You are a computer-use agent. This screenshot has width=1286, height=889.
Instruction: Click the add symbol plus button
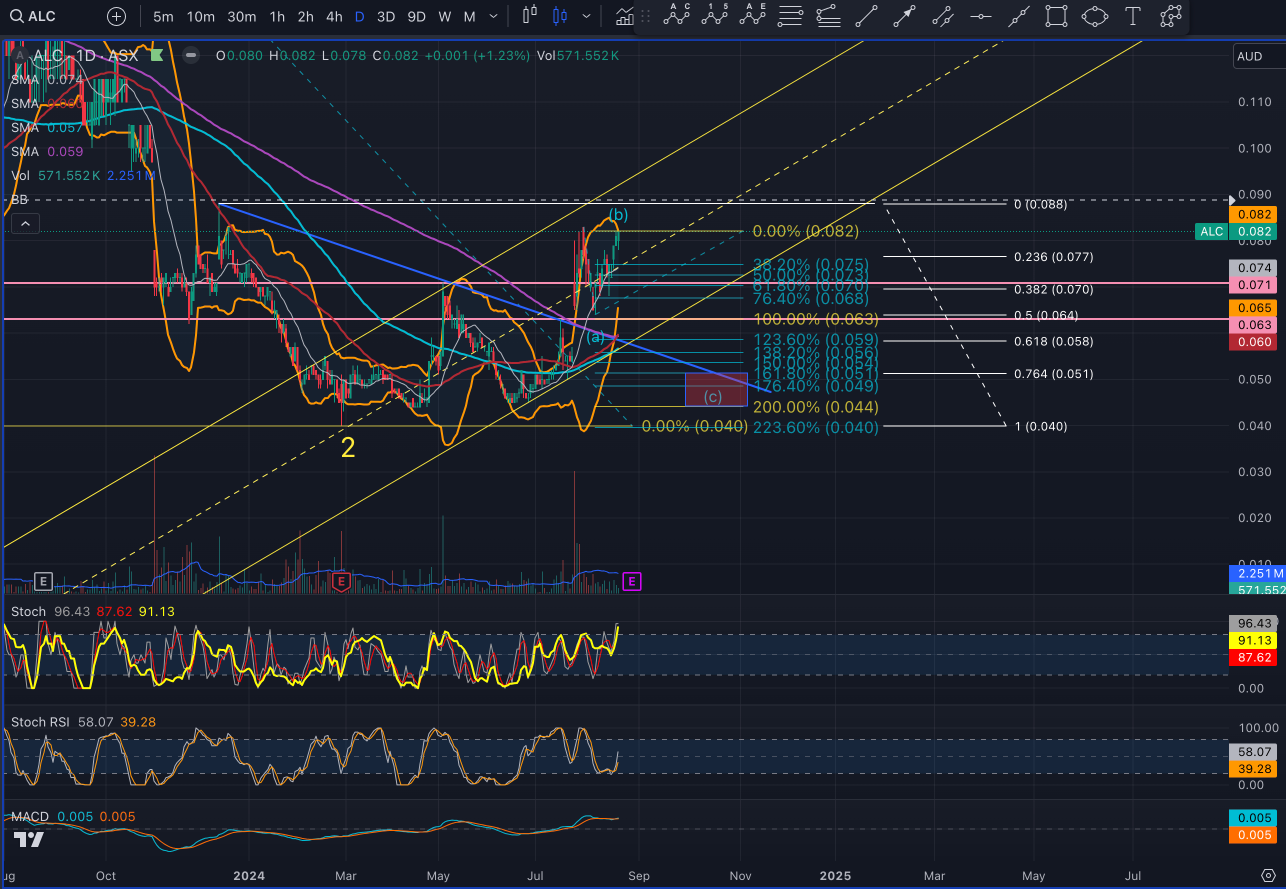117,16
